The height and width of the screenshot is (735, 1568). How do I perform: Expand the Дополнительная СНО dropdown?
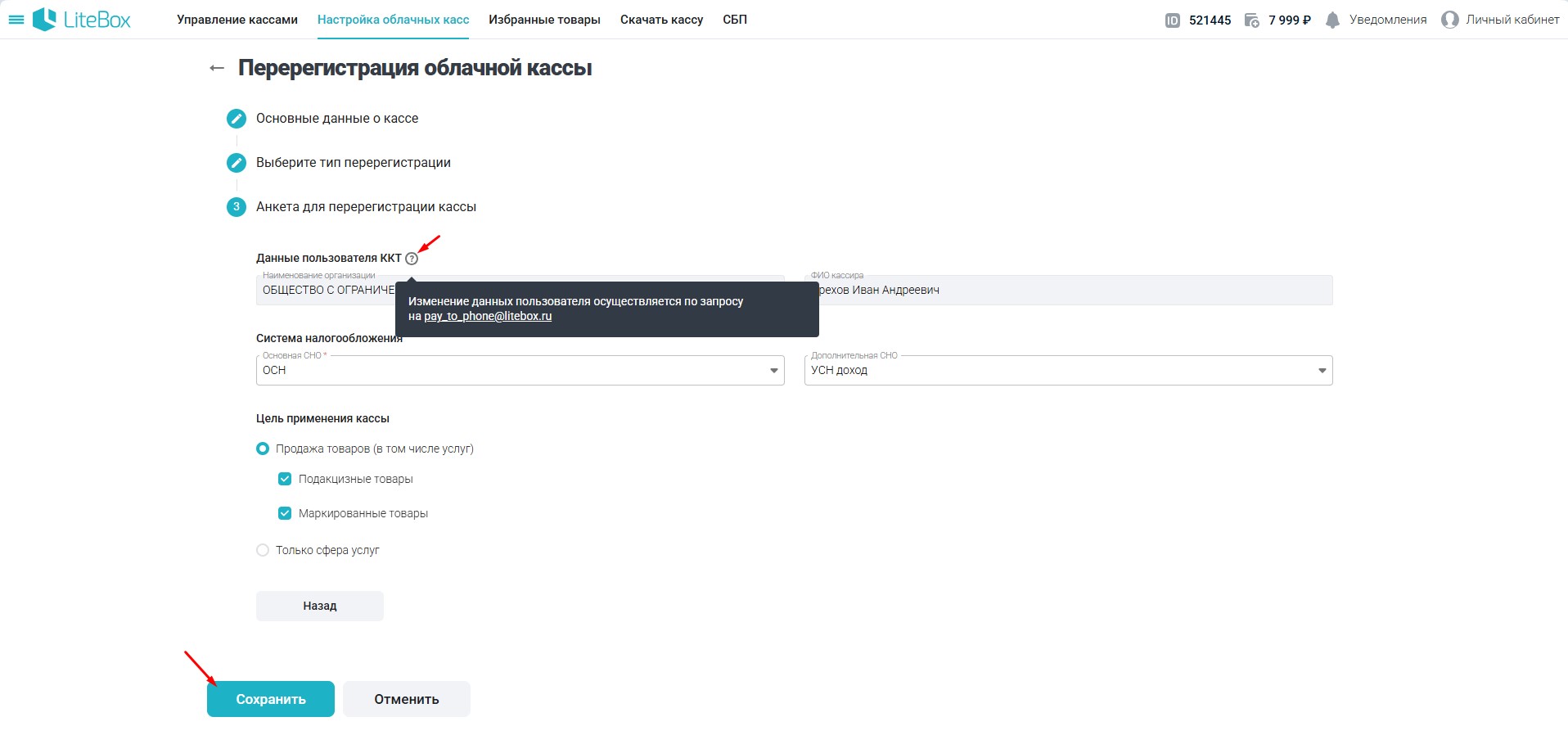click(x=1322, y=371)
